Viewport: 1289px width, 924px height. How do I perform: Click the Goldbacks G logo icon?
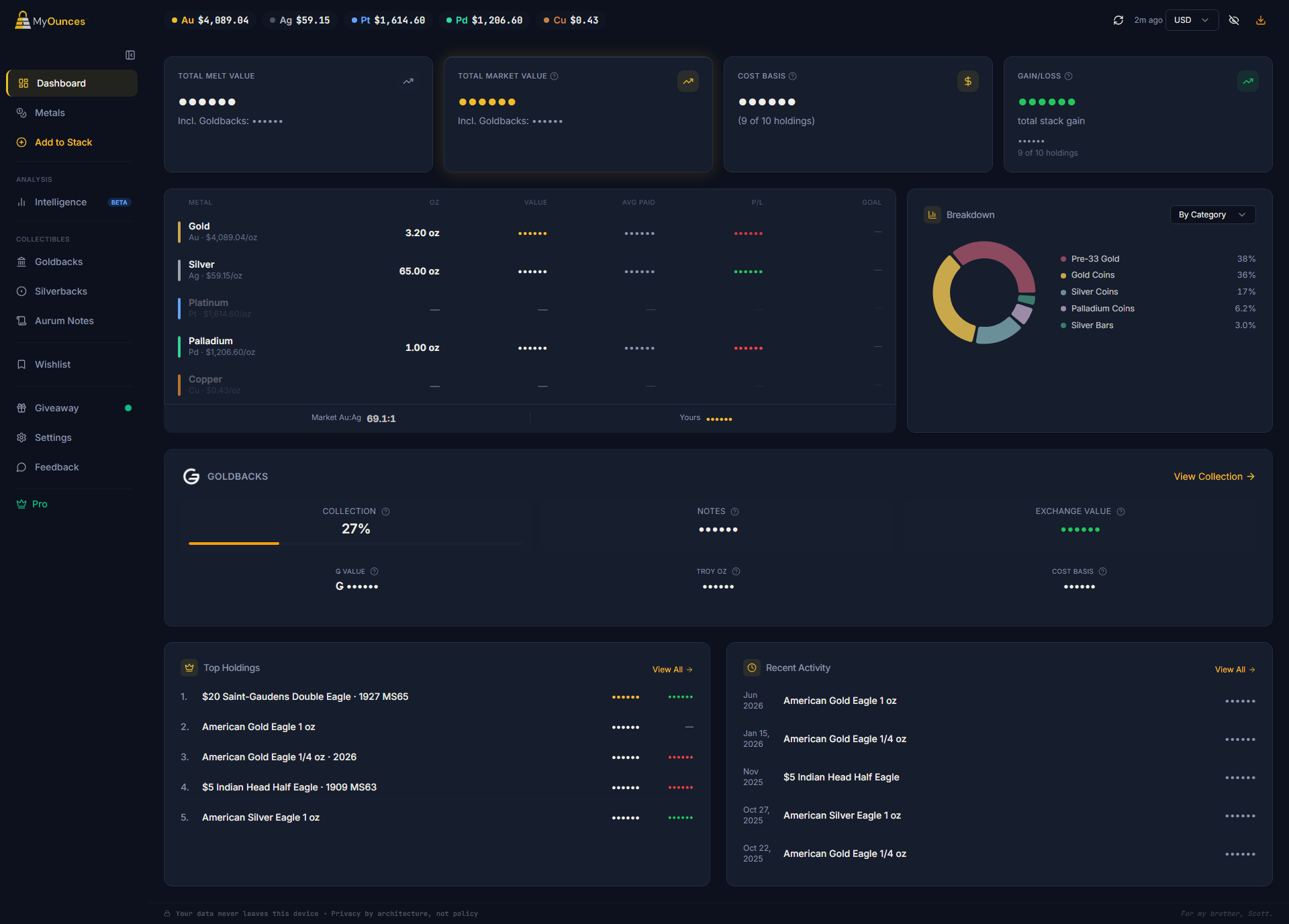(x=191, y=476)
